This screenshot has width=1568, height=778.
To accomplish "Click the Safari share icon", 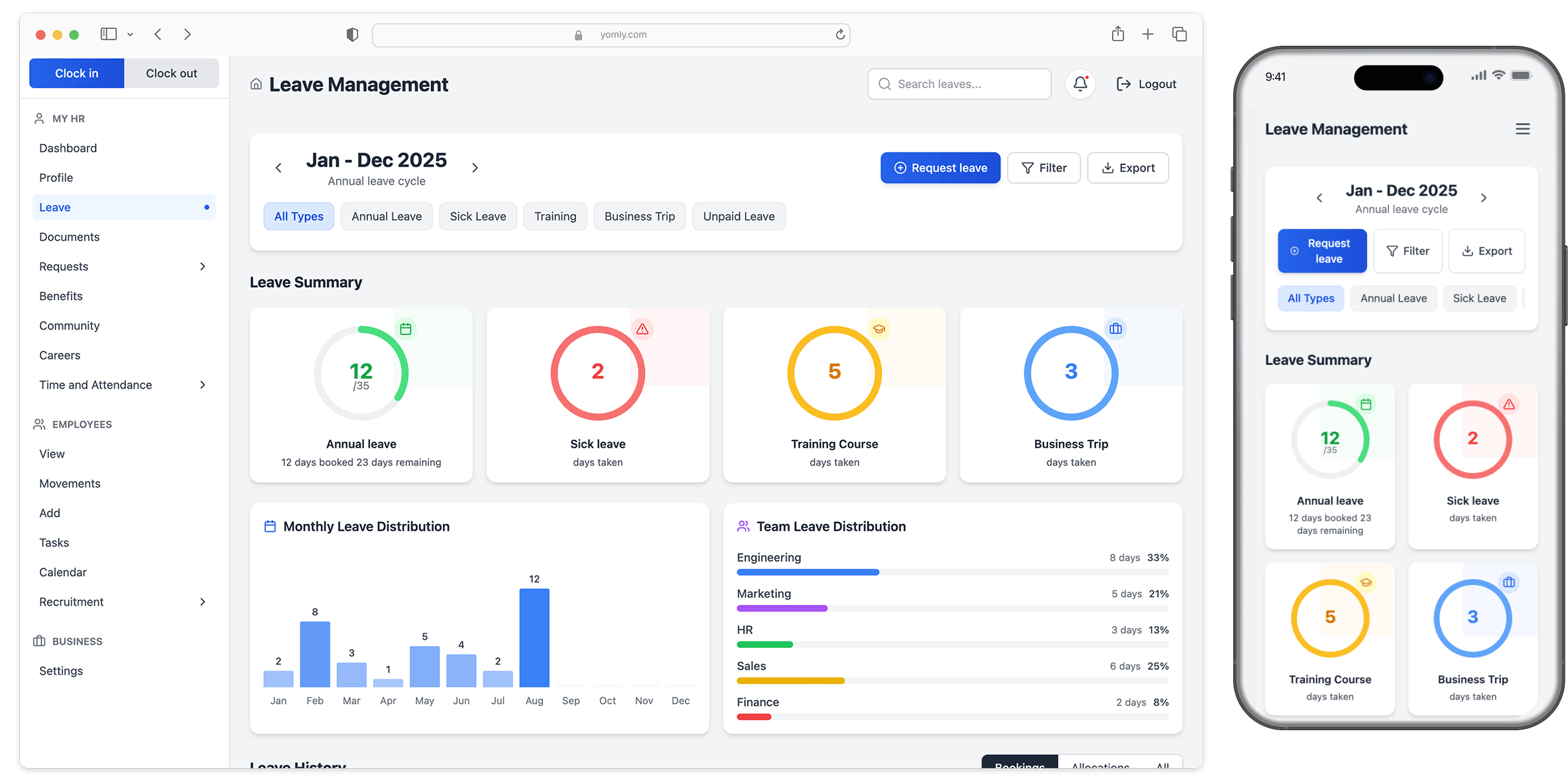I will [x=1118, y=34].
